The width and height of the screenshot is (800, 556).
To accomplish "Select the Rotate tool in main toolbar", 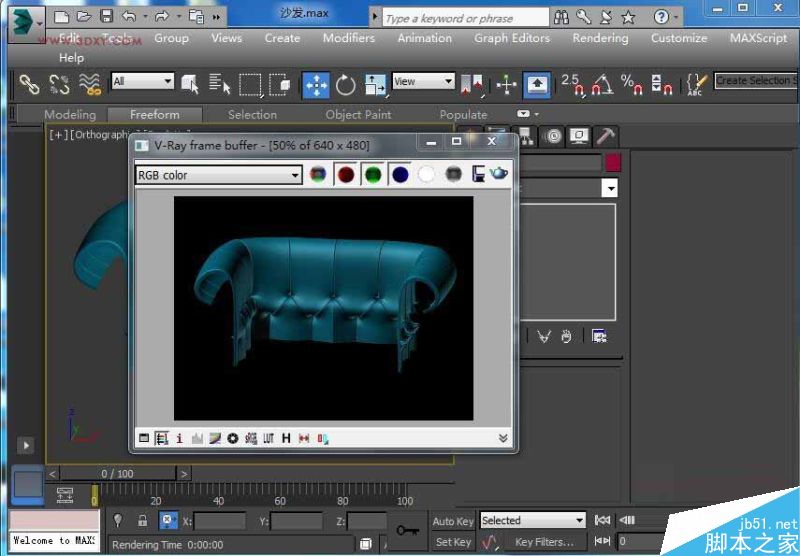I will point(346,85).
